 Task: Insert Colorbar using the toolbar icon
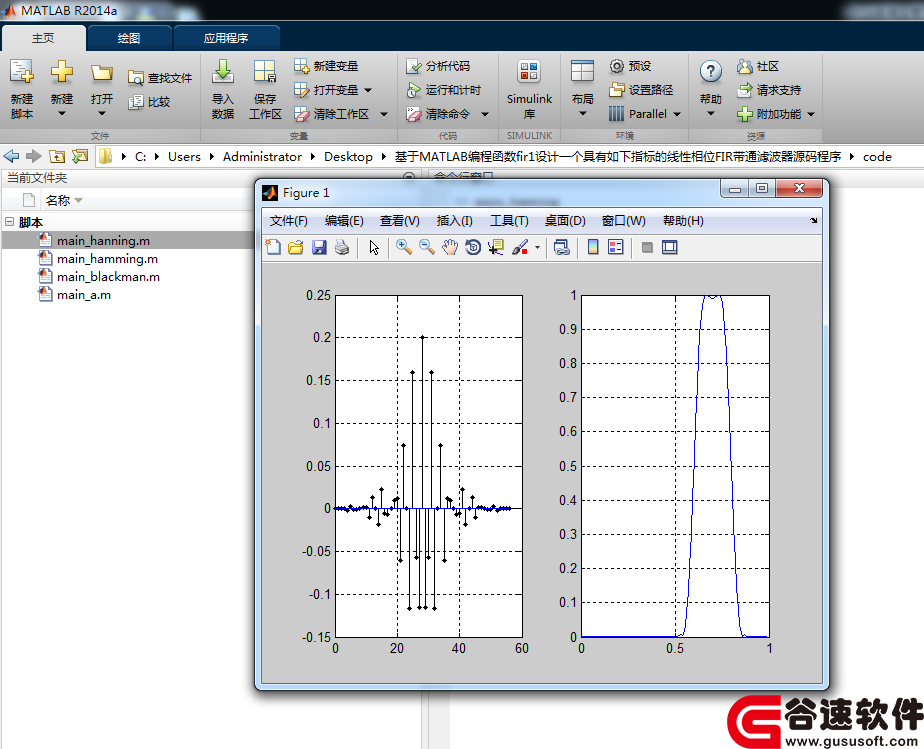point(593,248)
